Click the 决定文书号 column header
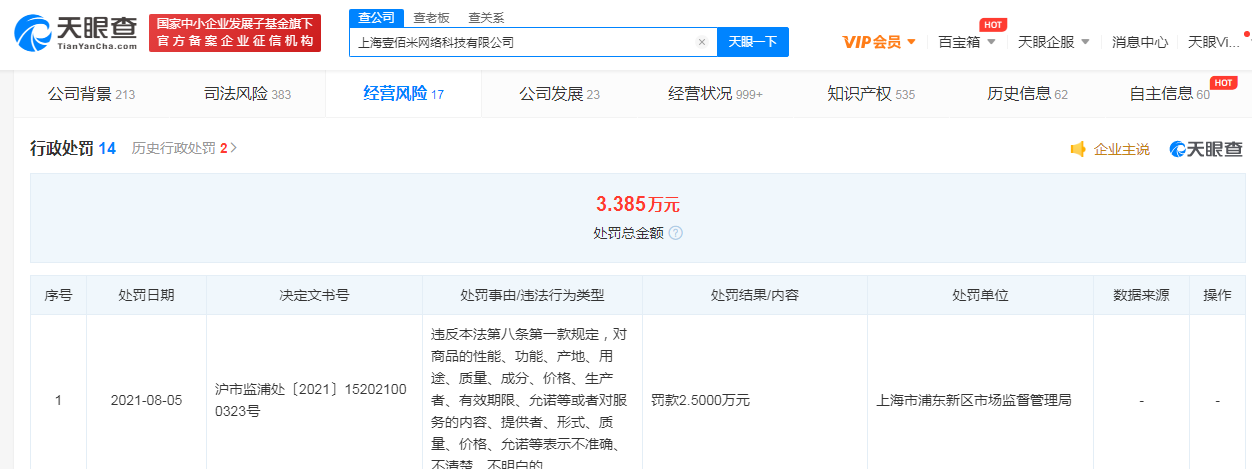The width and height of the screenshot is (1252, 469). (x=314, y=295)
